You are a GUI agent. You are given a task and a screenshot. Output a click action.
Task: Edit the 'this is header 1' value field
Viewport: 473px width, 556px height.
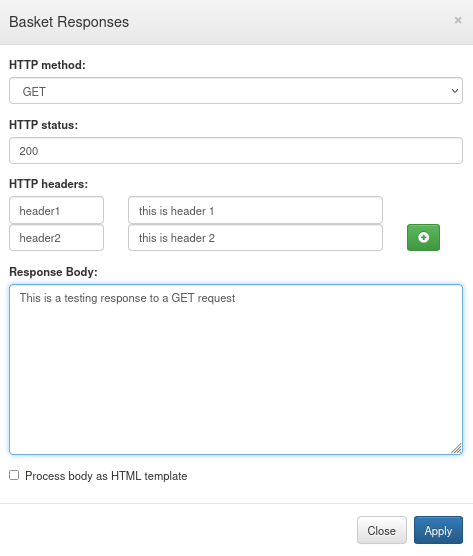255,210
